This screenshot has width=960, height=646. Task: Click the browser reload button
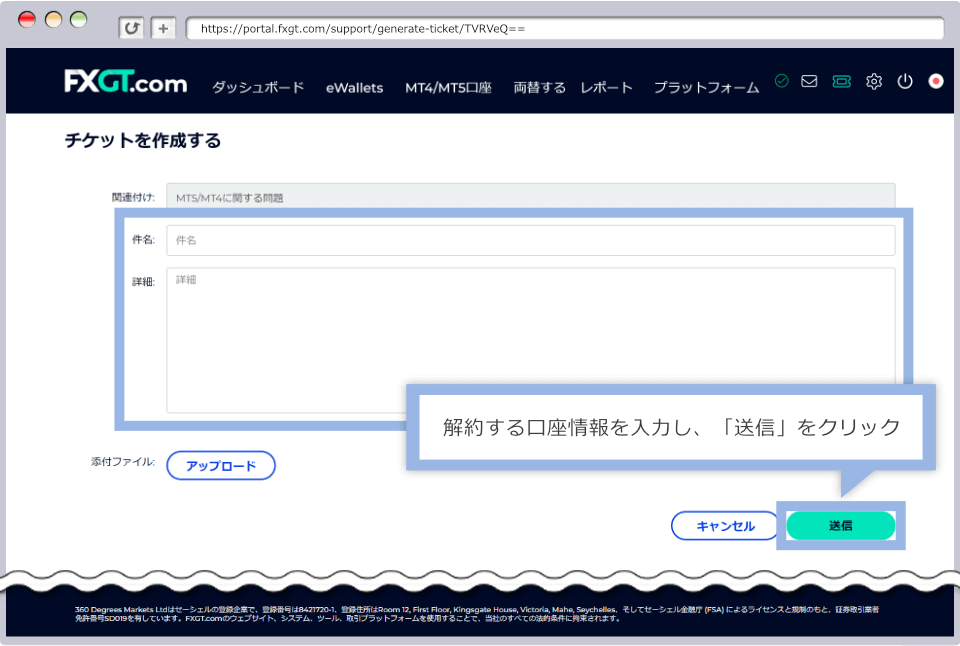point(131,28)
